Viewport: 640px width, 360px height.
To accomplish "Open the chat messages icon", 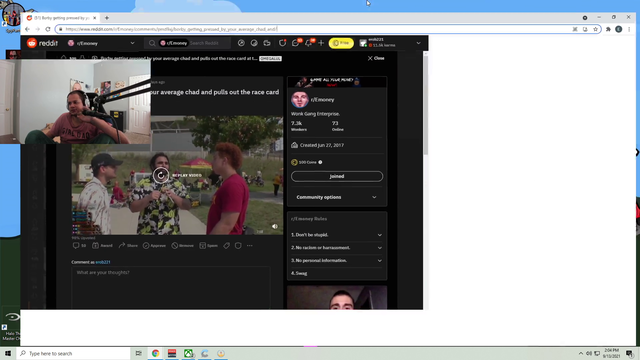I will (x=295, y=43).
